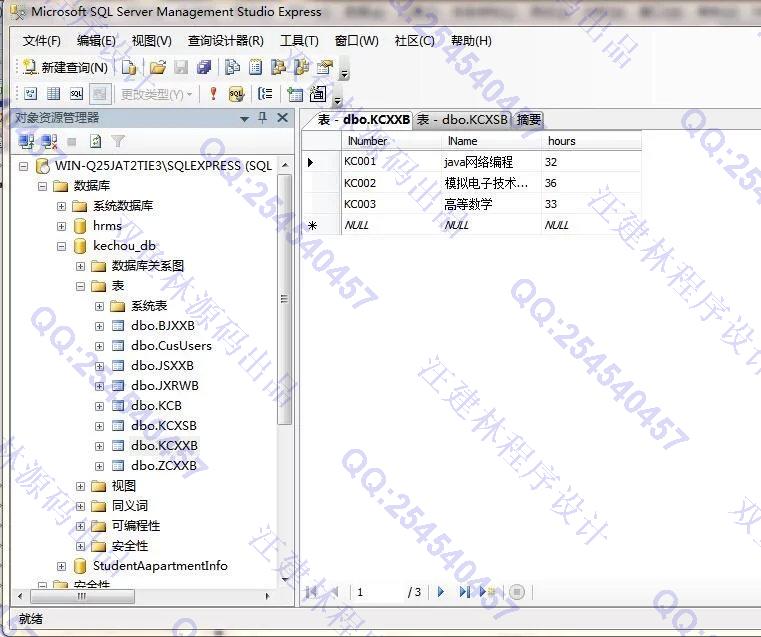This screenshot has height=637, width=761.
Task: Switch to the 表 - dbo.KCXSB tab
Action: coord(463,119)
